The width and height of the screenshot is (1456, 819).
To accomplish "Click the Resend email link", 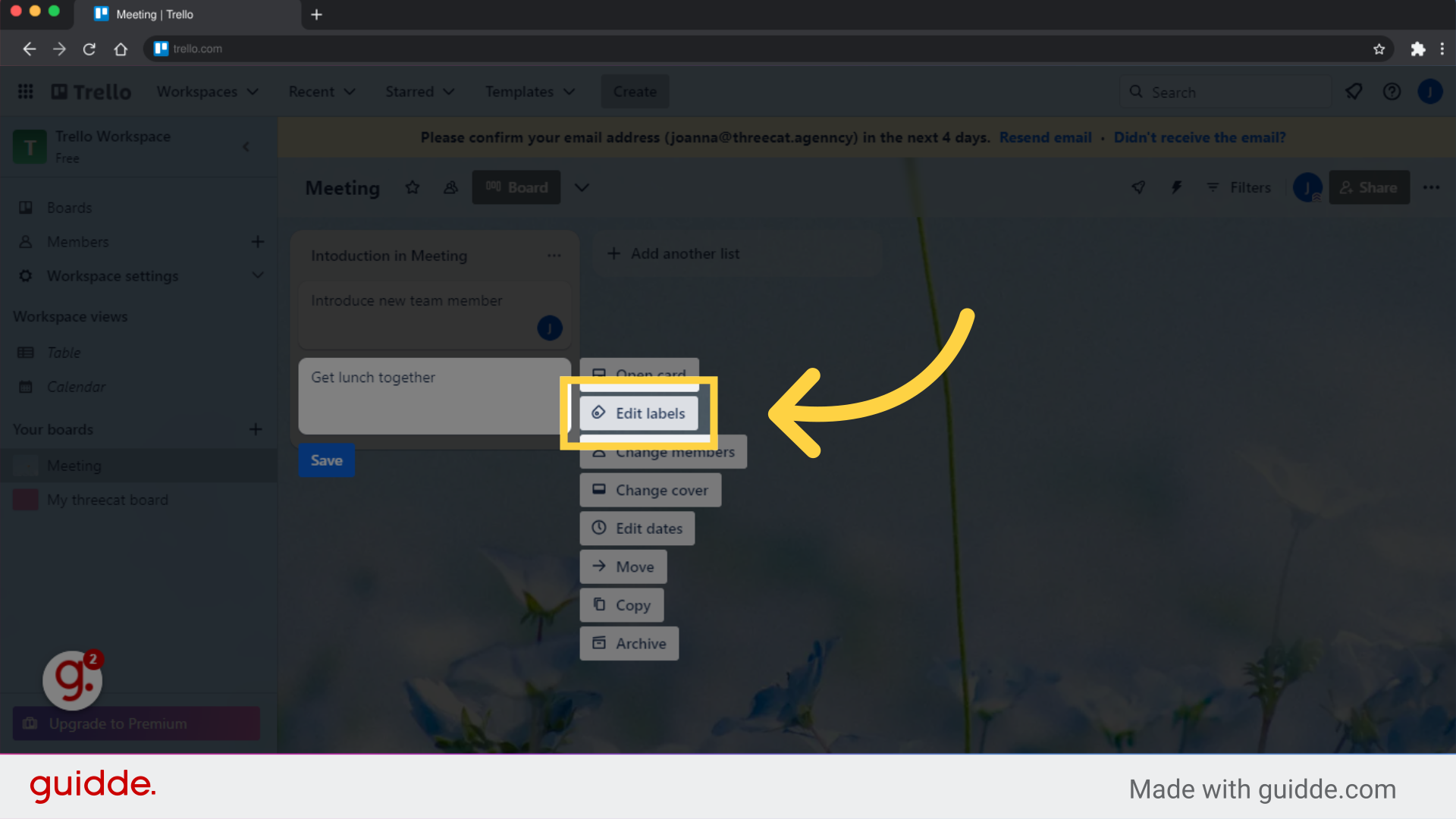I will [x=1045, y=137].
